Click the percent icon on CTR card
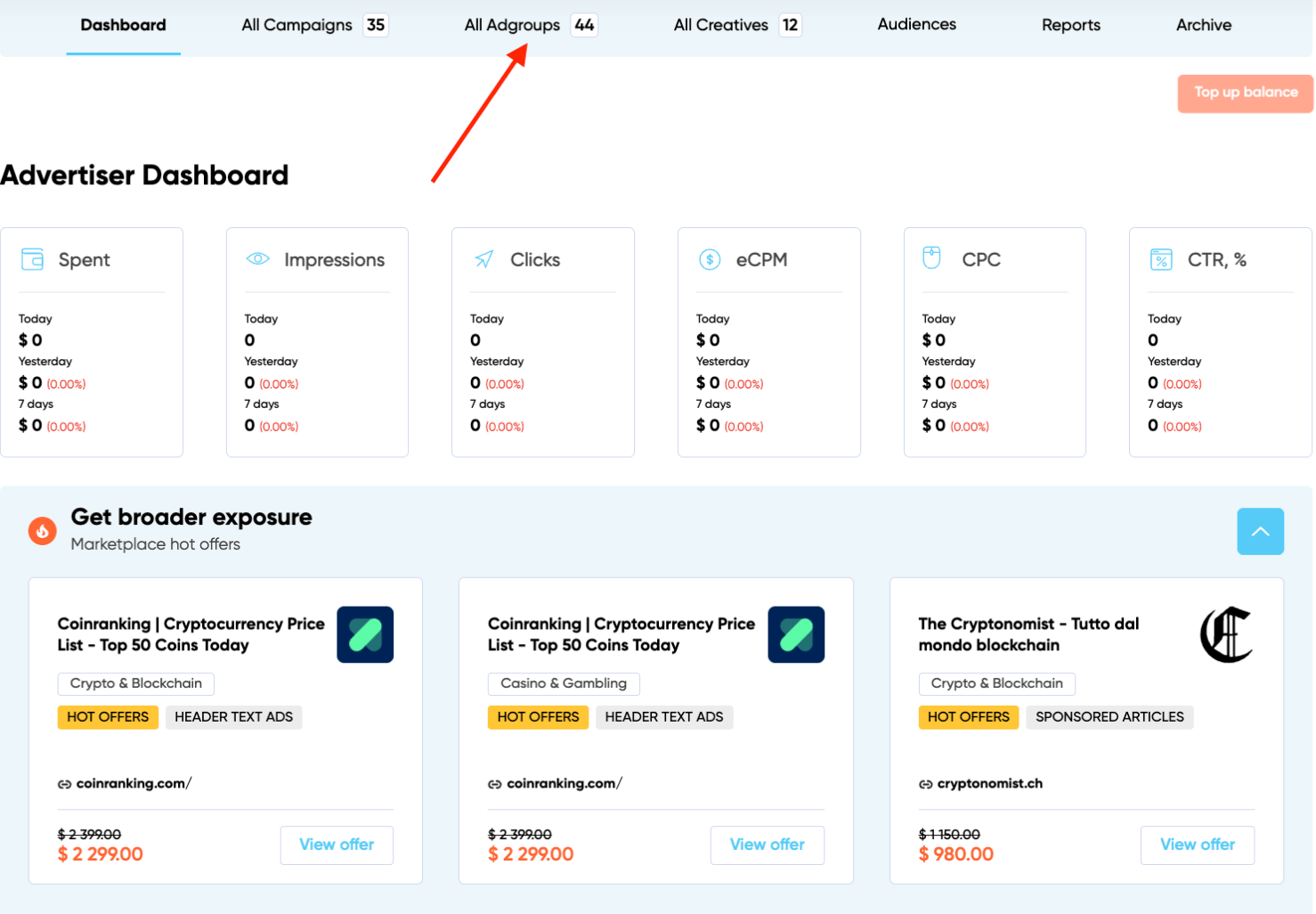This screenshot has width=1316, height=914. (x=1162, y=259)
